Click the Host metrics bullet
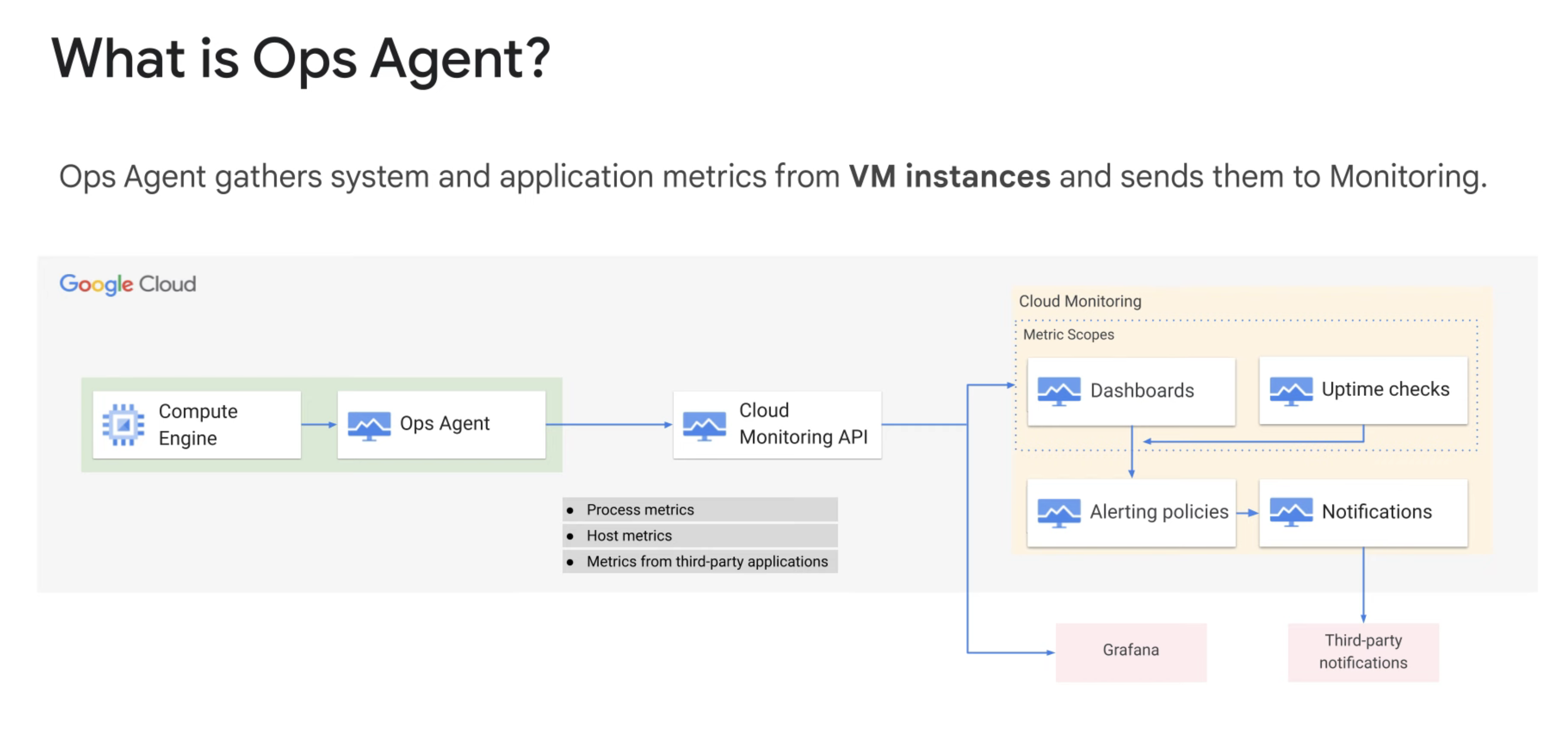1568x741 pixels. pyautogui.click(x=700, y=536)
